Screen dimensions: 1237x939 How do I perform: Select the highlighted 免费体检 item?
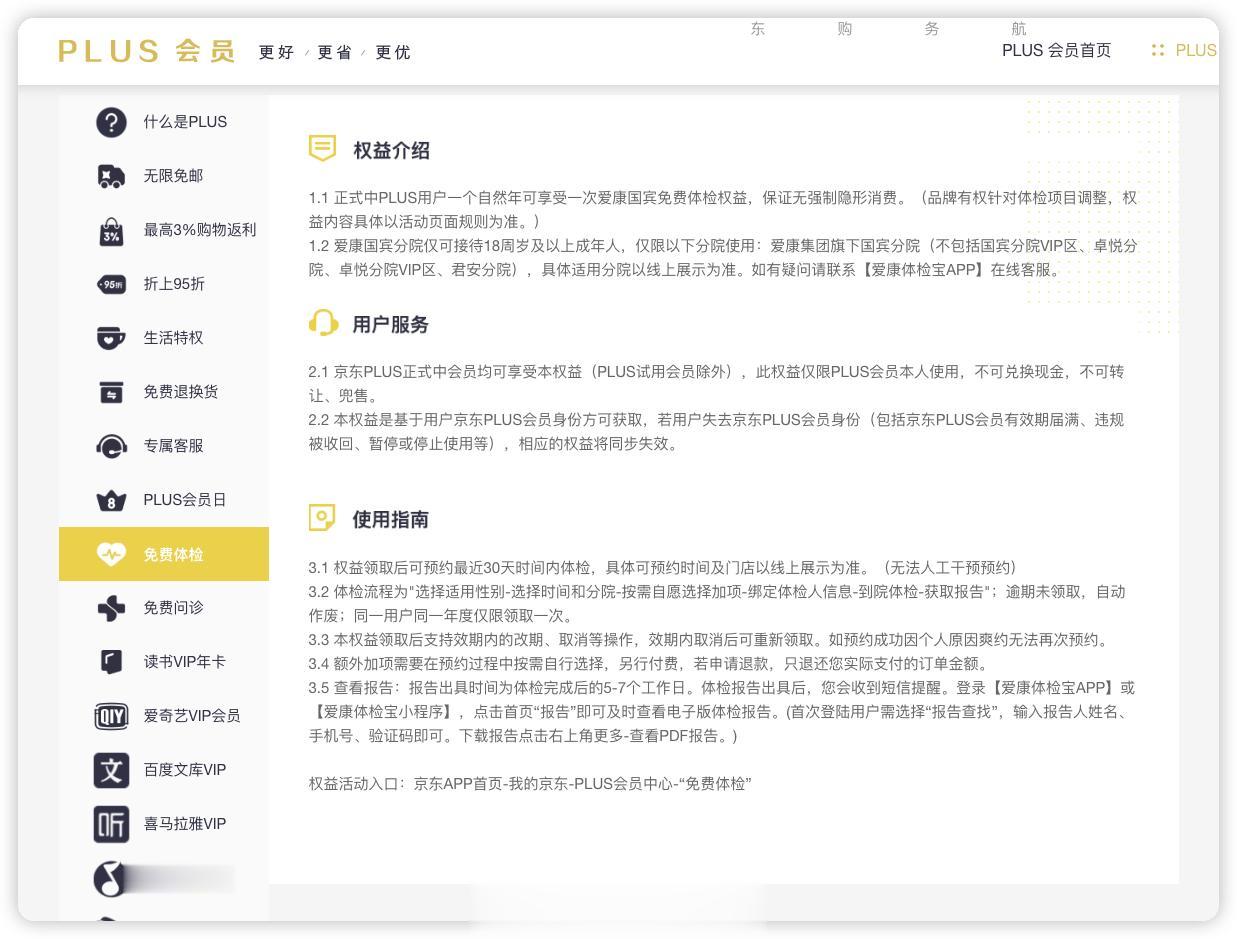click(164, 554)
